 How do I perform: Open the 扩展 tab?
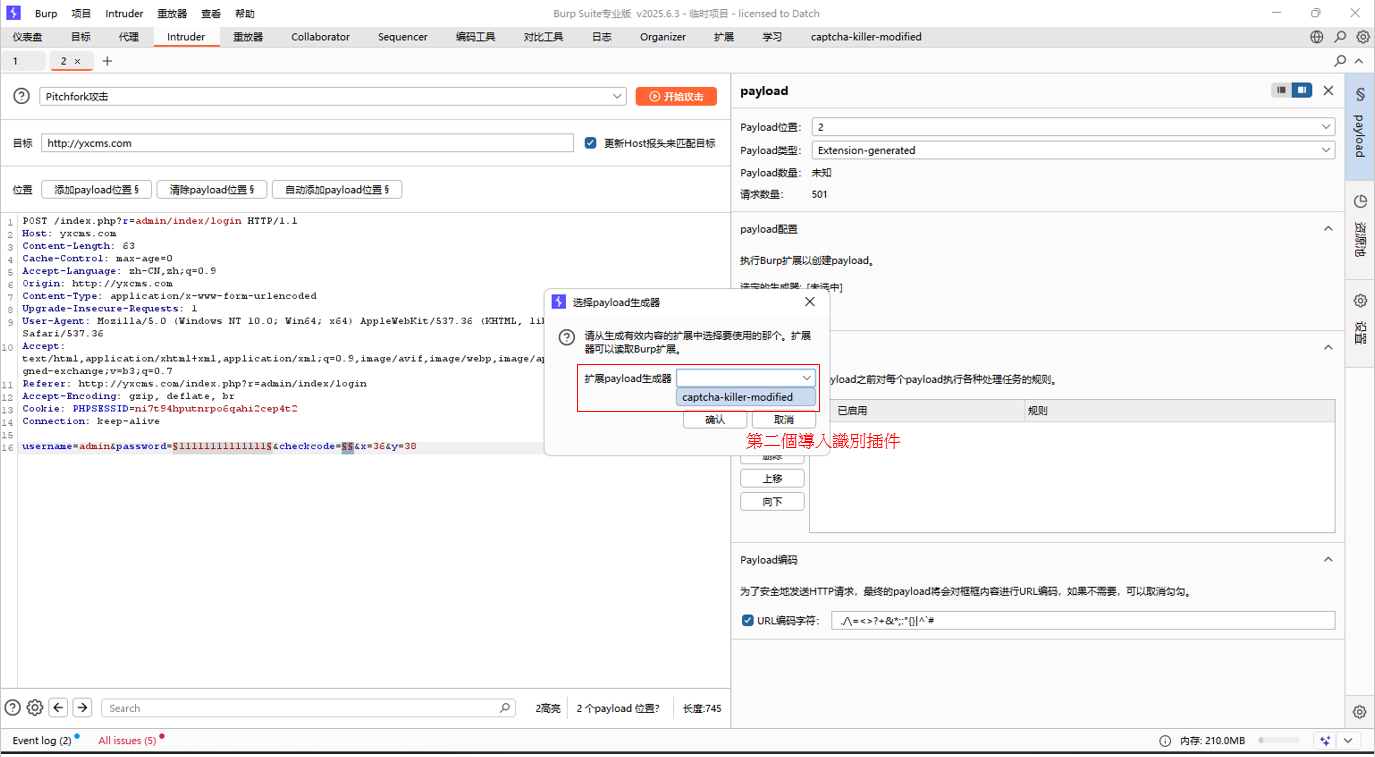[724, 37]
